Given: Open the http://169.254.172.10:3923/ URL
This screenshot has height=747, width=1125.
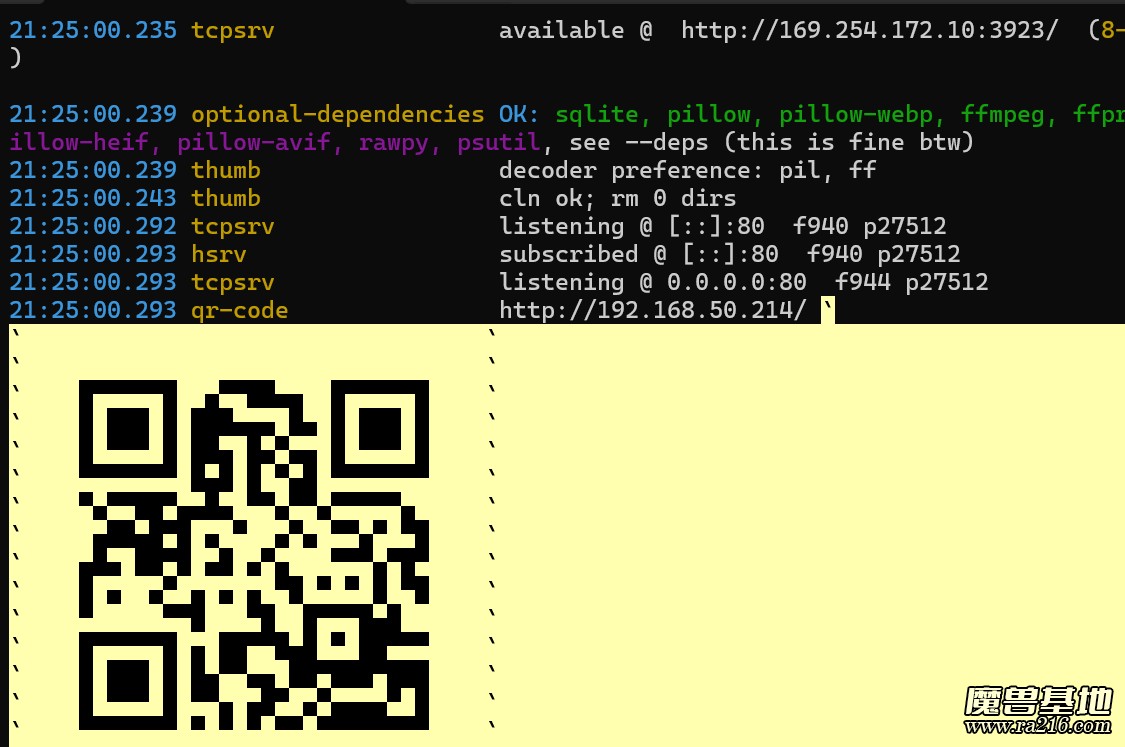Looking at the screenshot, I should point(869,31).
